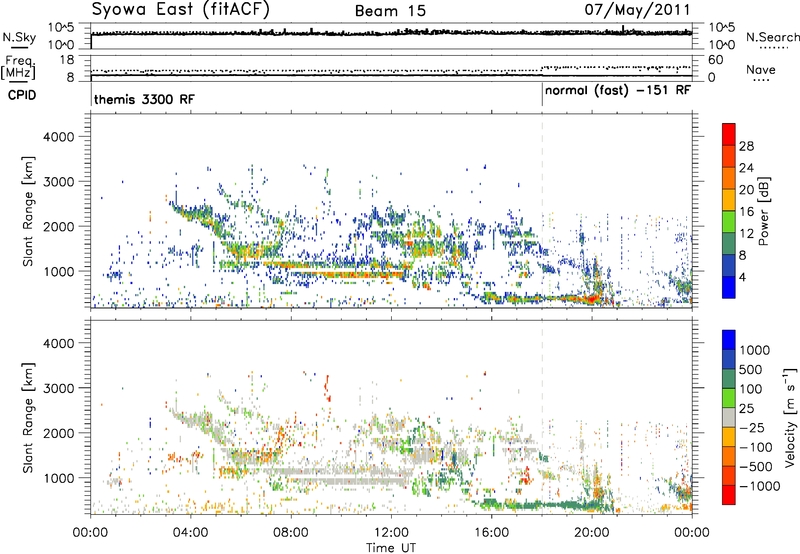800x554 pixels.
Task: Click the 'Power [dB]' color bar label
Action: pos(763,211)
